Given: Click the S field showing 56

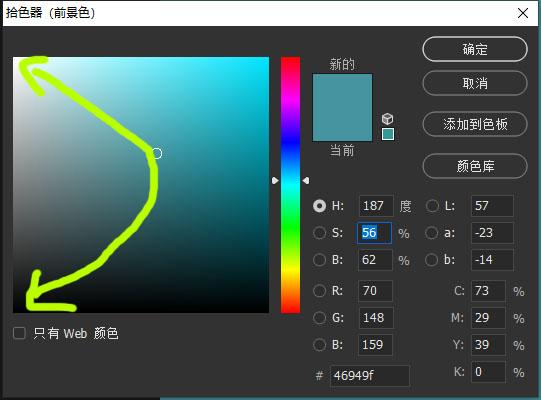Looking at the screenshot, I should 374,233.
